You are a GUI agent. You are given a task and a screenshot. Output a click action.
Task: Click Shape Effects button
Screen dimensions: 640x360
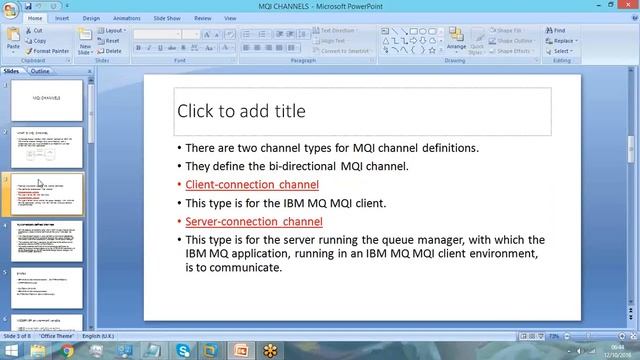coord(510,51)
